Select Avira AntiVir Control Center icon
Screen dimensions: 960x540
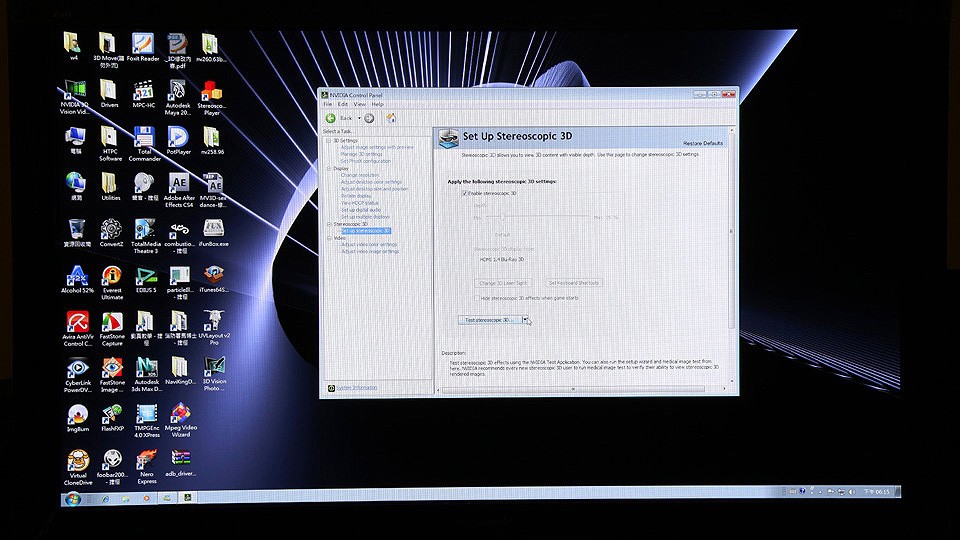(77, 329)
